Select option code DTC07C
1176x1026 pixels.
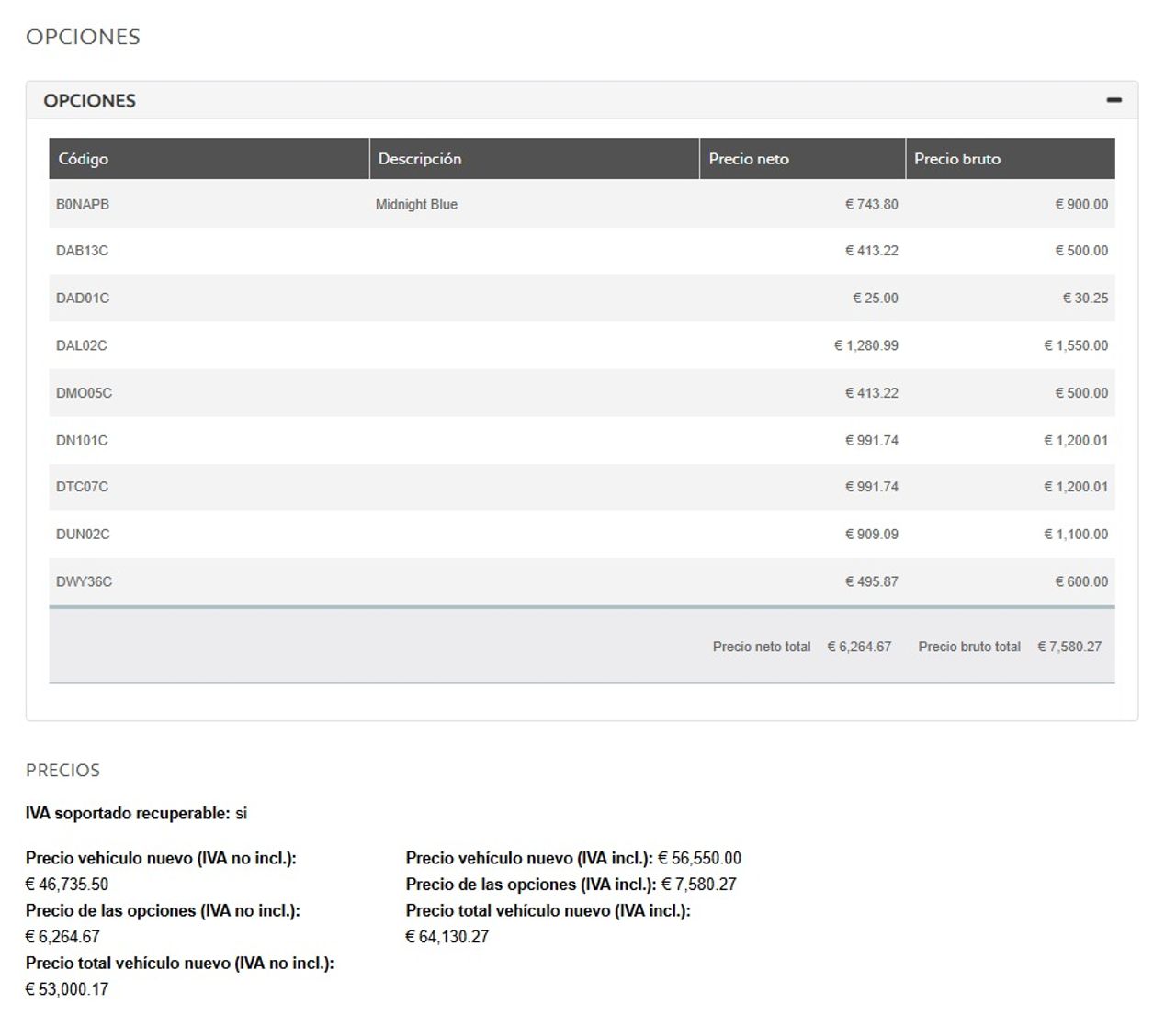[82, 487]
